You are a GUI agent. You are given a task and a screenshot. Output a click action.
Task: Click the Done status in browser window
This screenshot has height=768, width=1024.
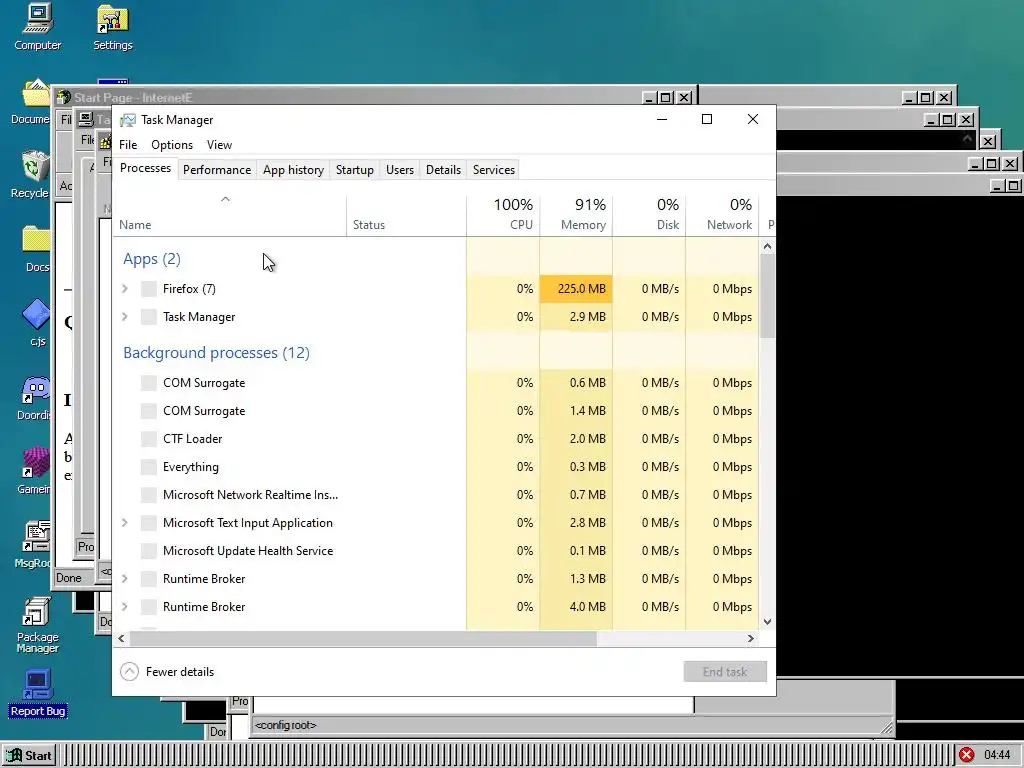click(x=69, y=577)
